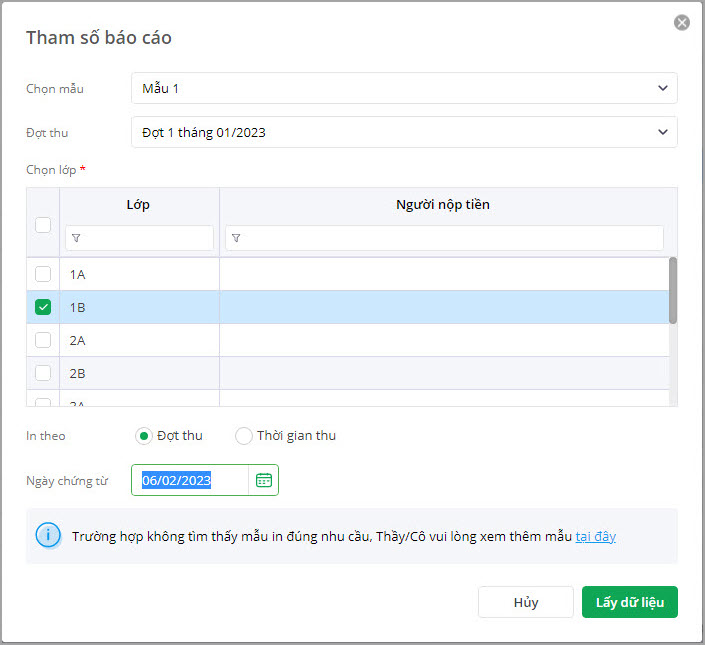Open the tại đây link
This screenshot has height=645, width=705.
(595, 536)
